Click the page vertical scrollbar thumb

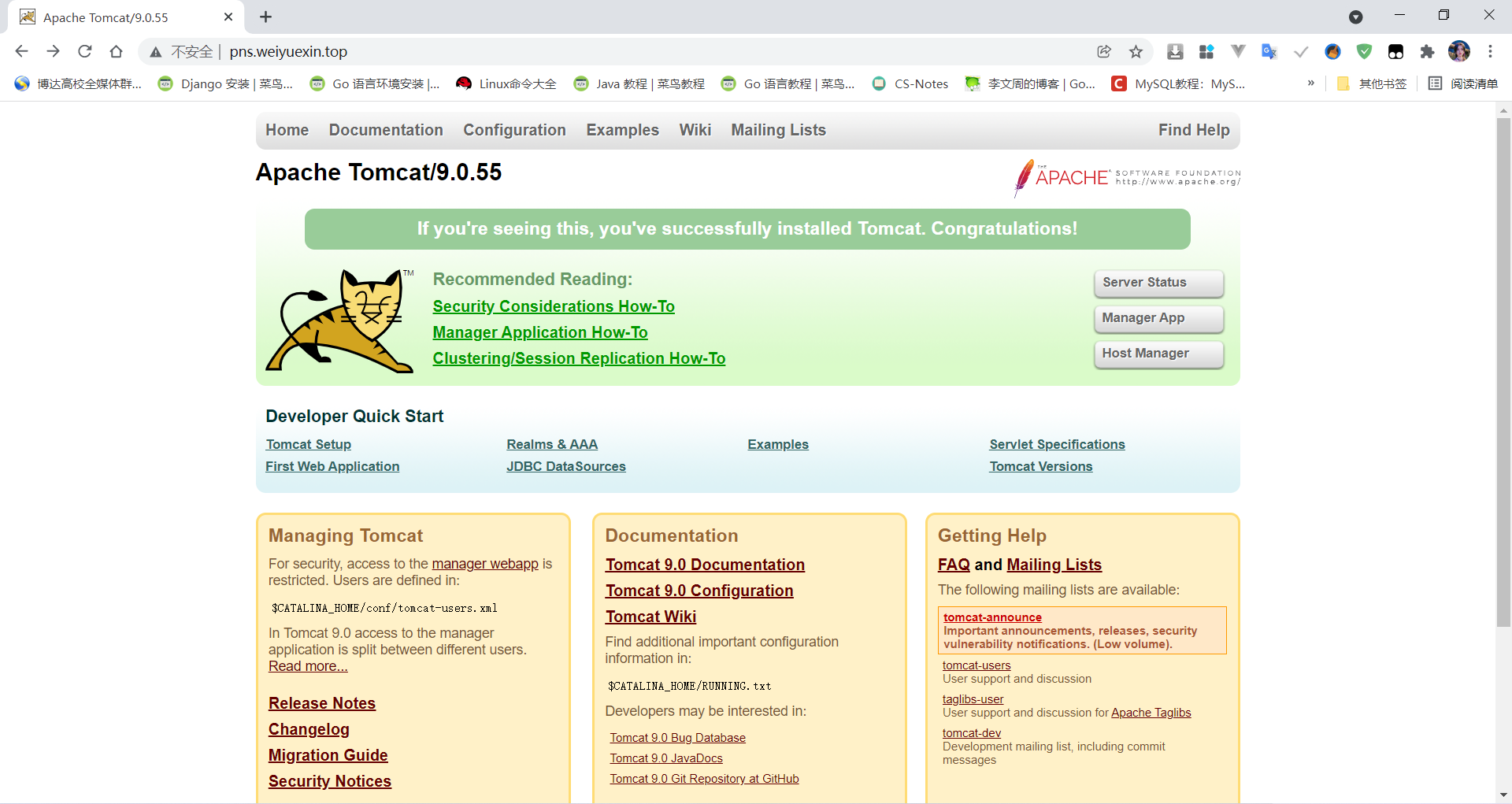(x=1503, y=372)
